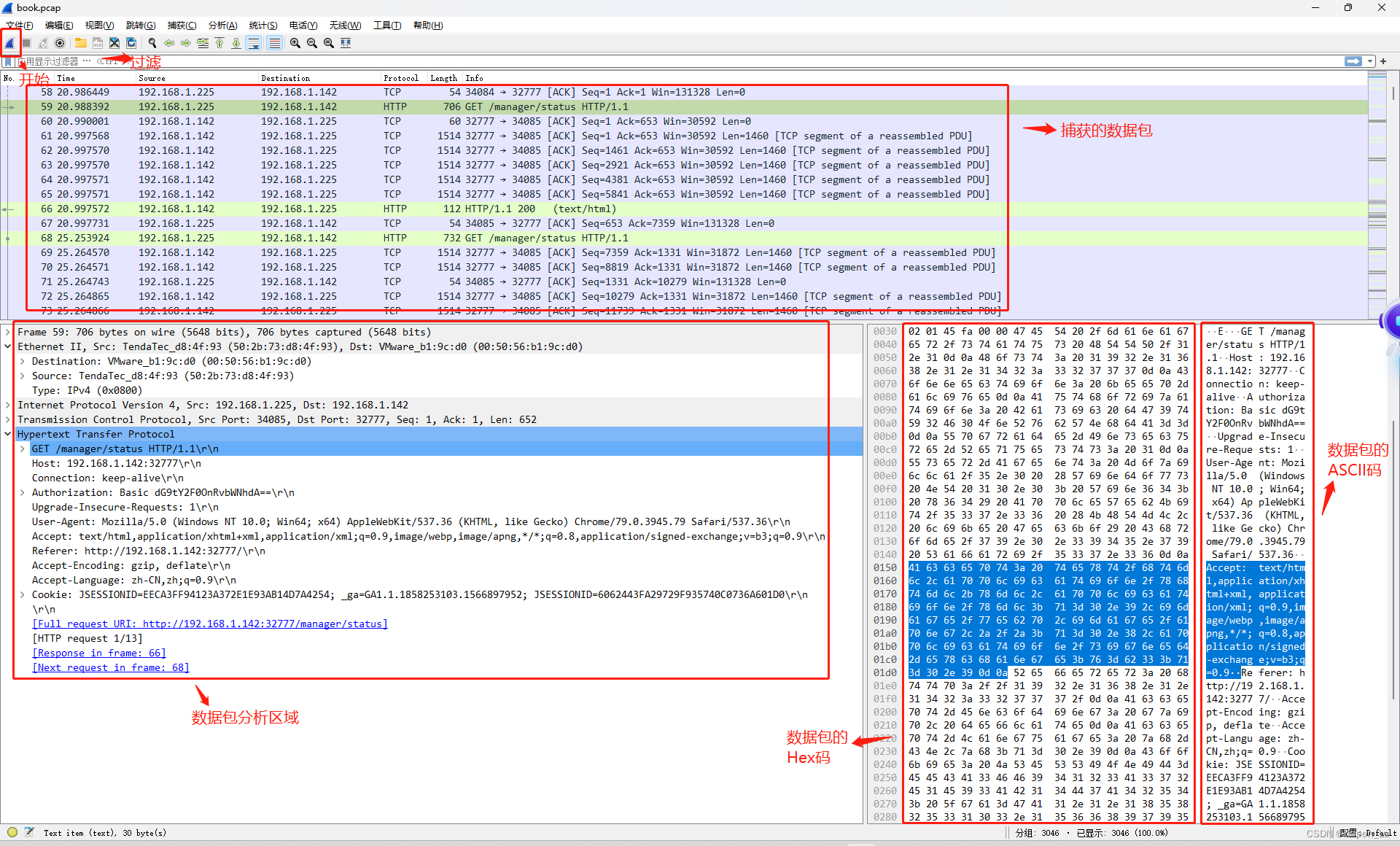Reload this capture file

pos(131,43)
